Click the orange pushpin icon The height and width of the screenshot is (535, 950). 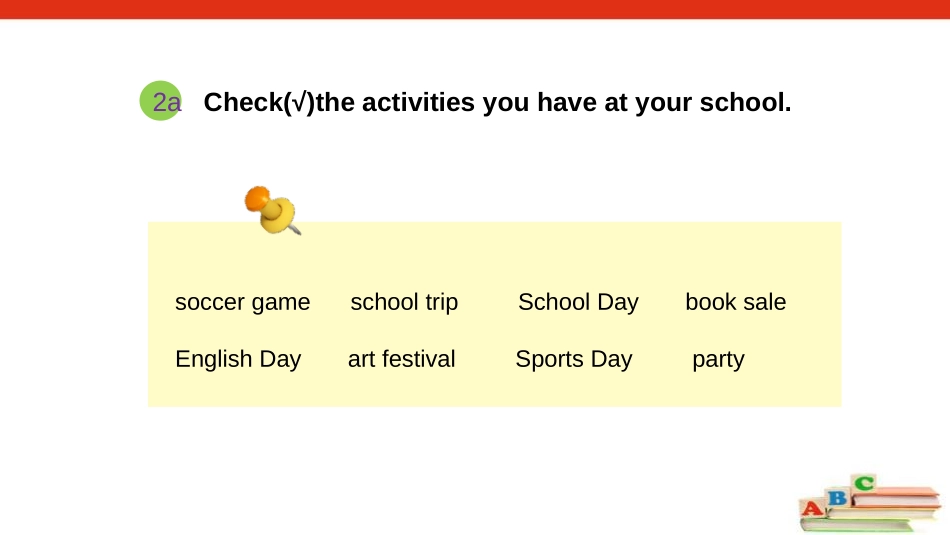[x=272, y=210]
